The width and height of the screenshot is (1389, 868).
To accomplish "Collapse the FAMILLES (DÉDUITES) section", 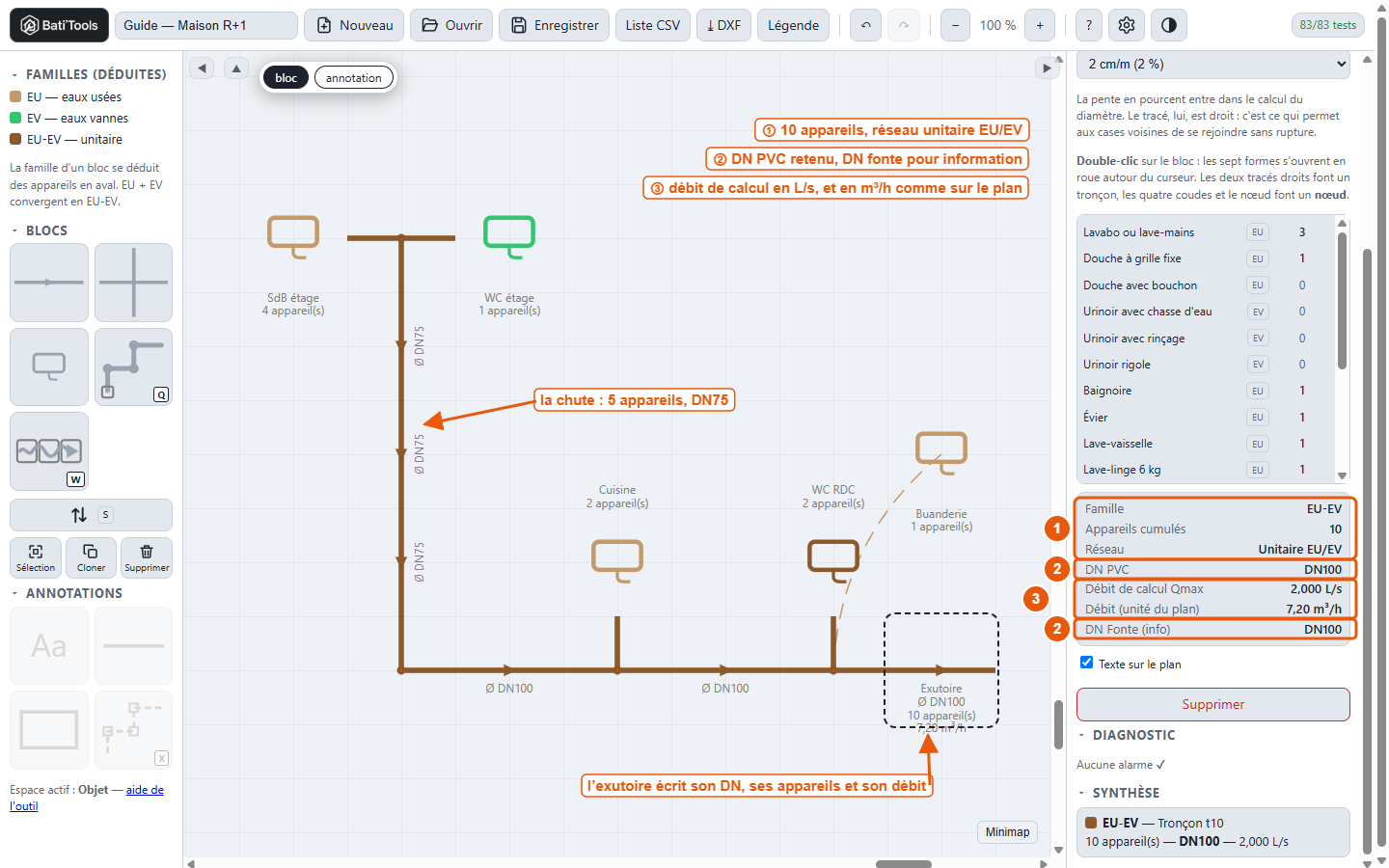I will pos(89,74).
